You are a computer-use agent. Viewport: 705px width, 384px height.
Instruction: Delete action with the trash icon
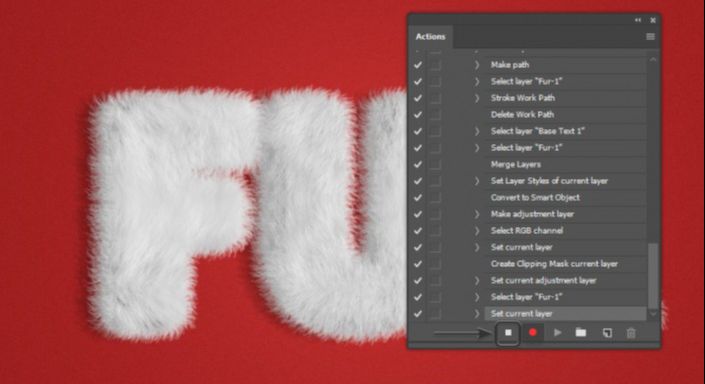[631, 333]
